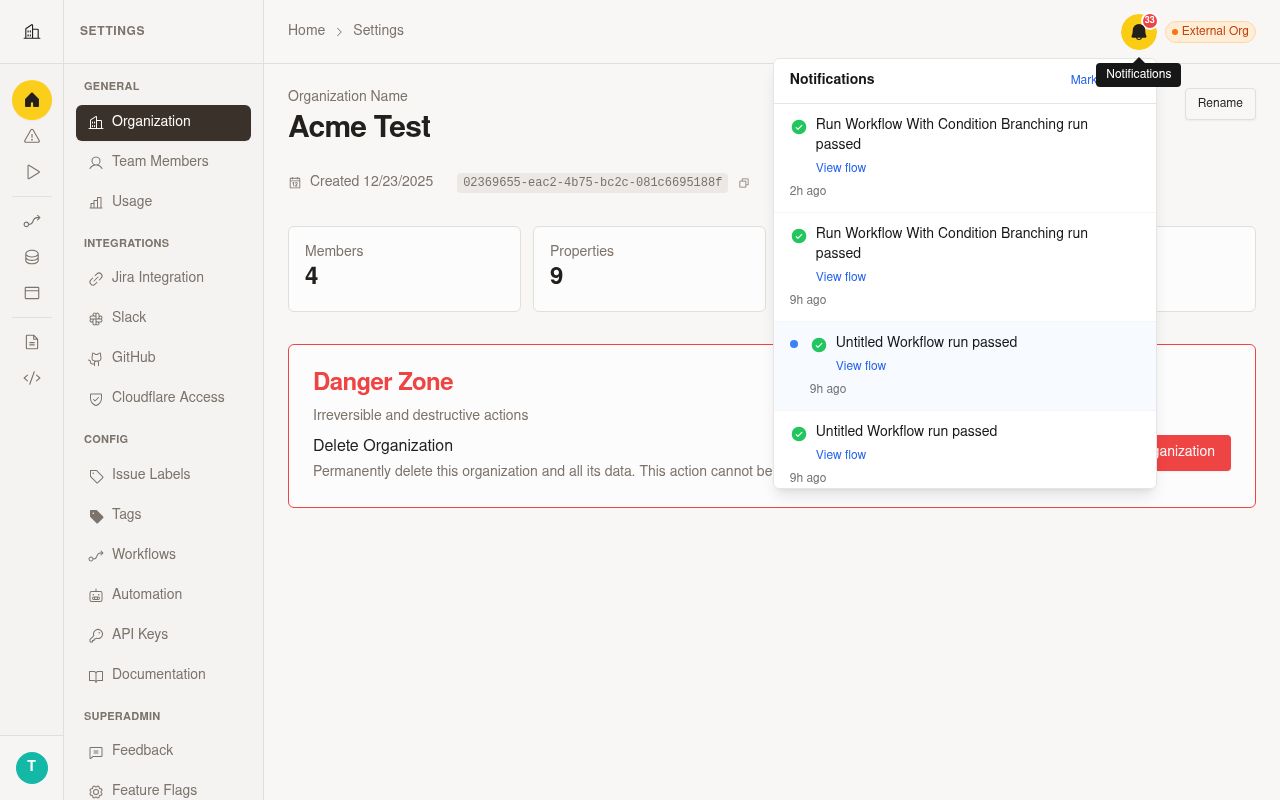This screenshot has height=800, width=1280.
Task: Click the organization ID 02369655-eac2 text
Action: (x=592, y=183)
